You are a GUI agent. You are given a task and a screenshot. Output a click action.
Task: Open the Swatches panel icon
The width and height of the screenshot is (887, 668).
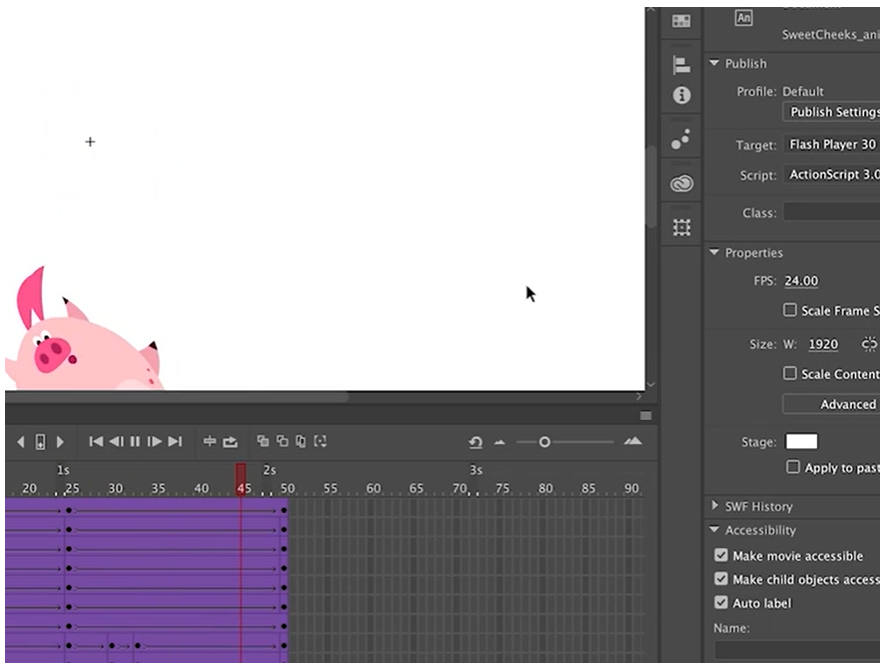[x=681, y=20]
